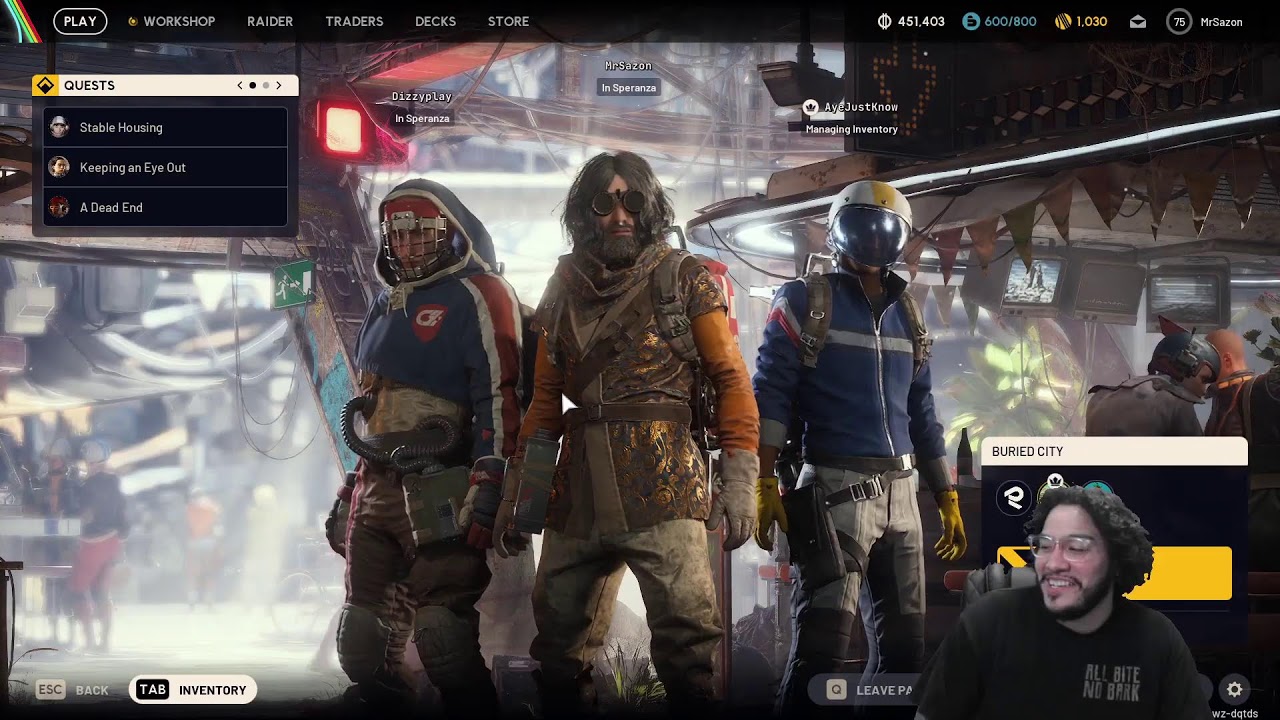Click the 600/800 stash value

pos(1011,21)
